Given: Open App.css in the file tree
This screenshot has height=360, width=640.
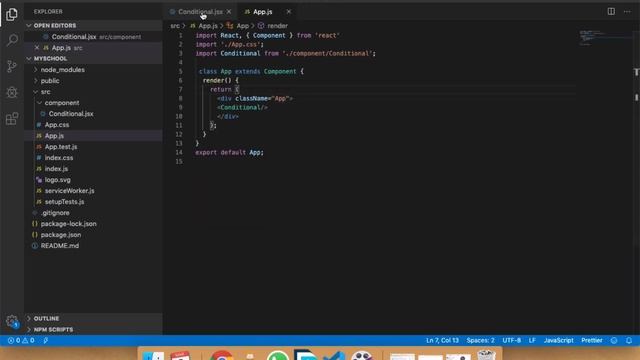Looking at the screenshot, I should (x=57, y=125).
